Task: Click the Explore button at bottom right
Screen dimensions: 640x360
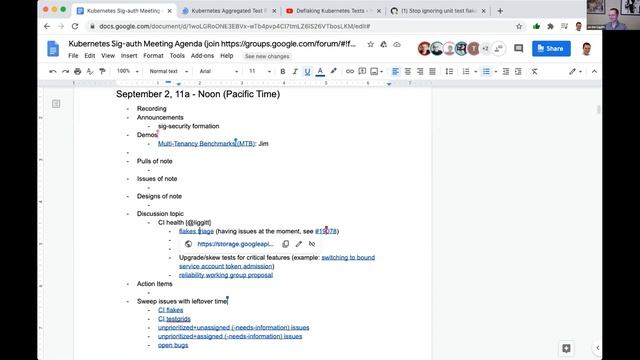Action: [x=566, y=348]
